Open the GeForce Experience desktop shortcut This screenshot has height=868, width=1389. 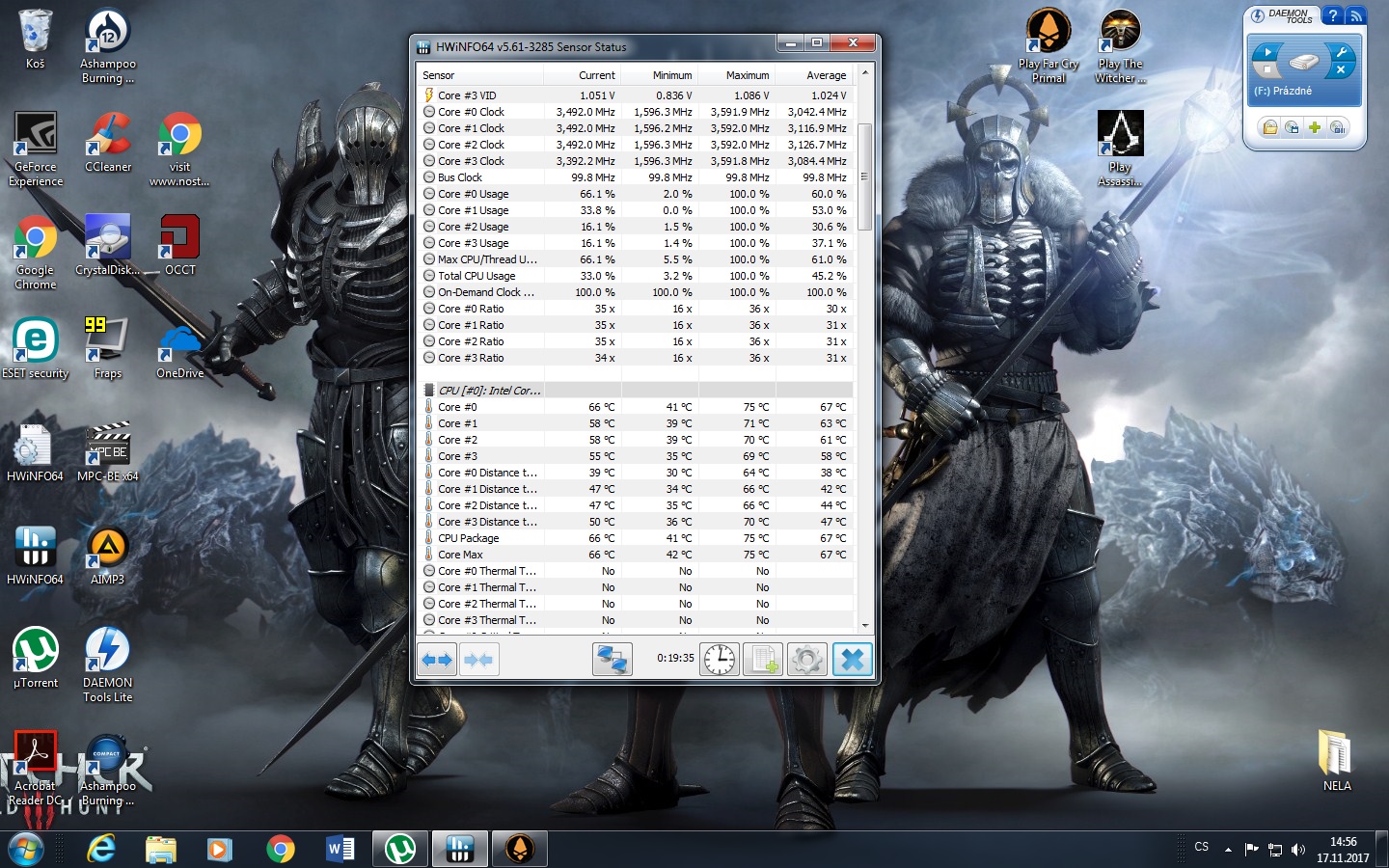tap(36, 149)
